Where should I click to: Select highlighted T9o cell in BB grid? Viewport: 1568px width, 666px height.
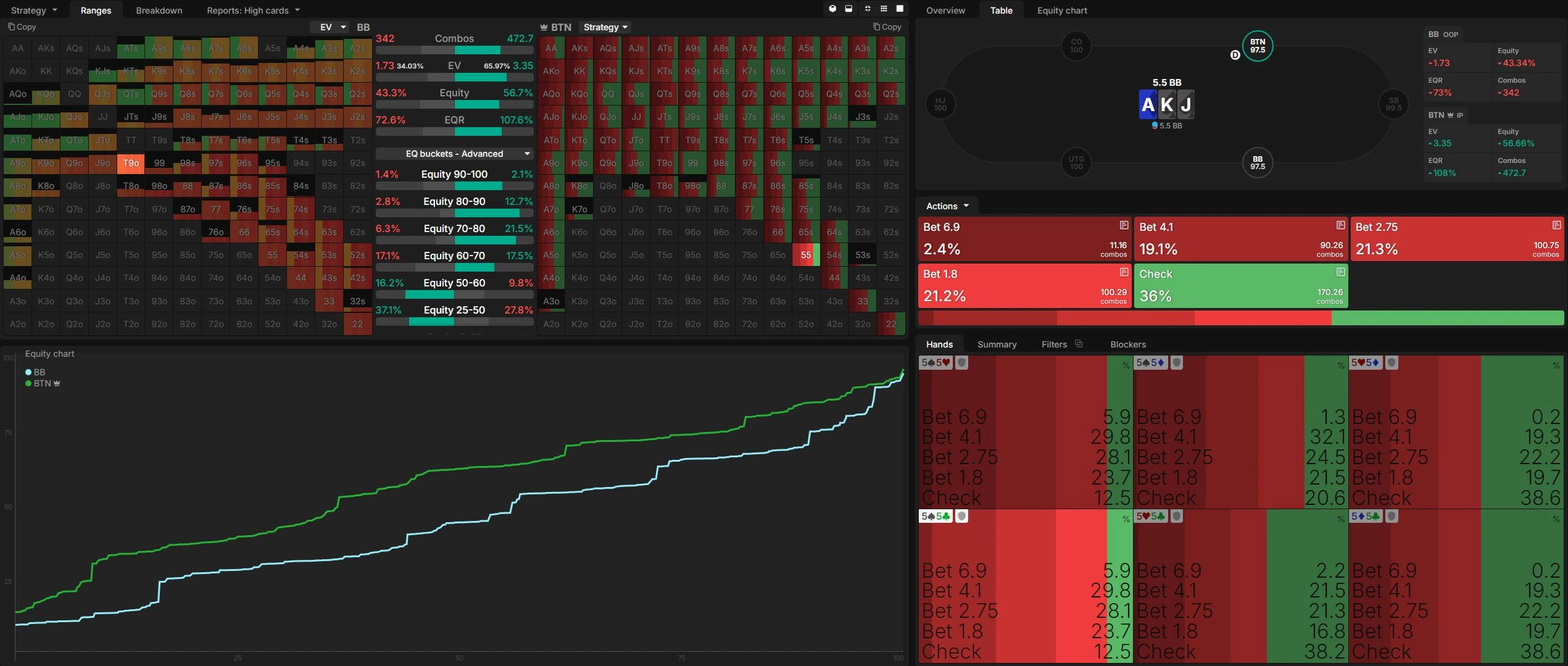click(131, 163)
